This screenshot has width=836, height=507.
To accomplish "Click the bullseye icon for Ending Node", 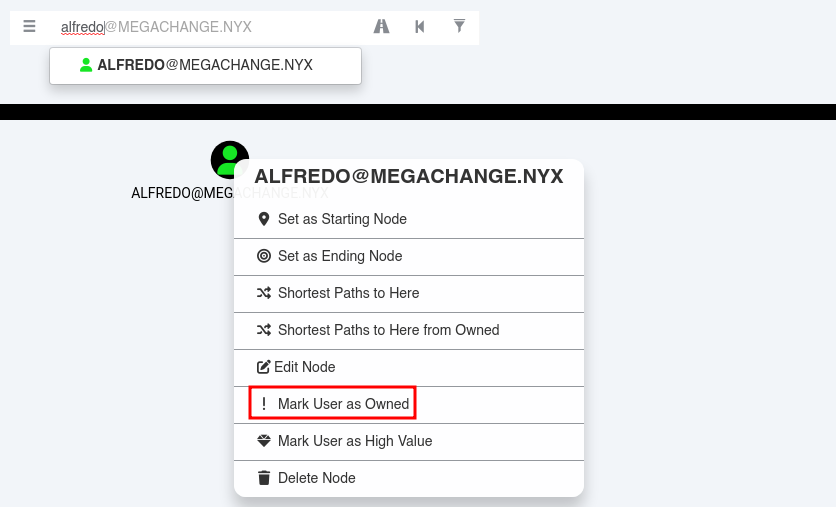I will (264, 256).
